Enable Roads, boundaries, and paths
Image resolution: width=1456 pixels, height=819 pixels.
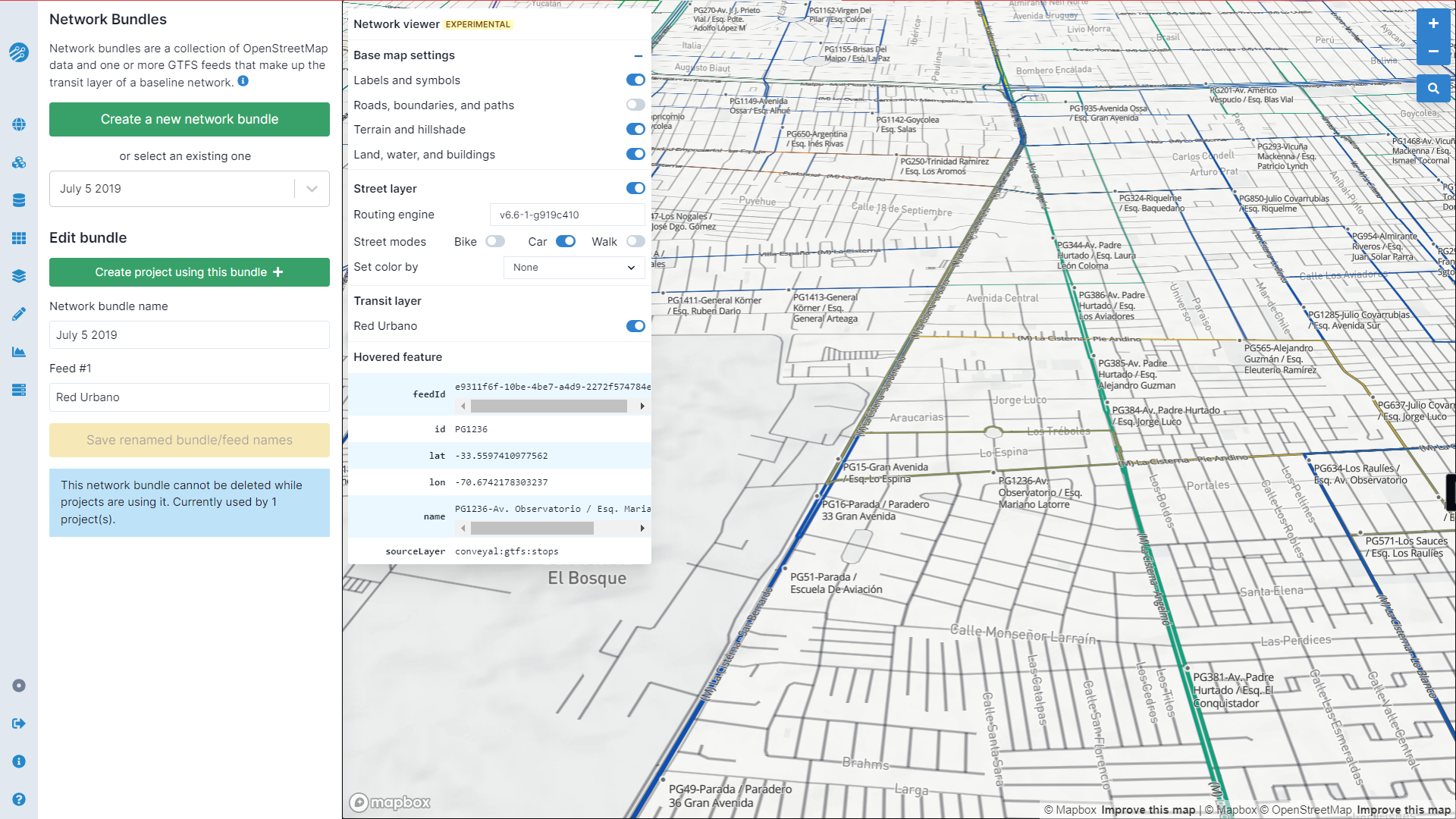[635, 105]
